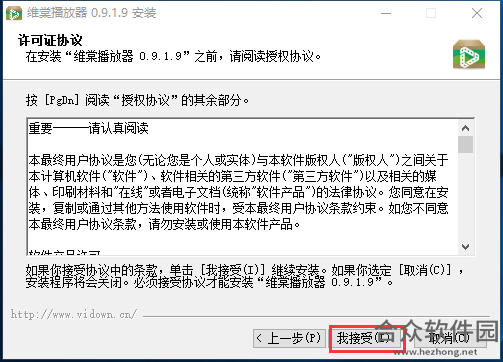Viewport: 503px width, 362px height.
Task: Click the installer icon in title bar
Action: [x=13, y=13]
